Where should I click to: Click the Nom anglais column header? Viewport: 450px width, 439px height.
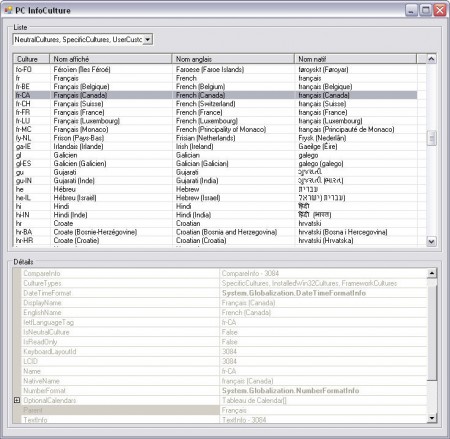pos(233,59)
